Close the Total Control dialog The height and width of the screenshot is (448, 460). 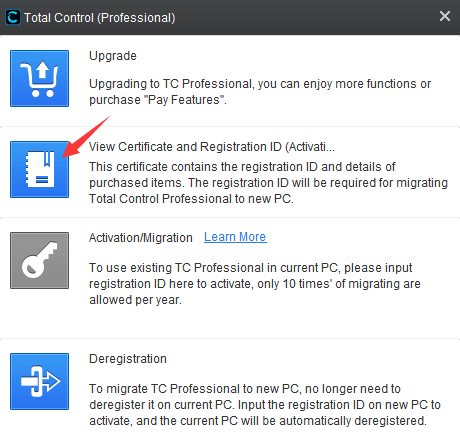[x=445, y=16]
